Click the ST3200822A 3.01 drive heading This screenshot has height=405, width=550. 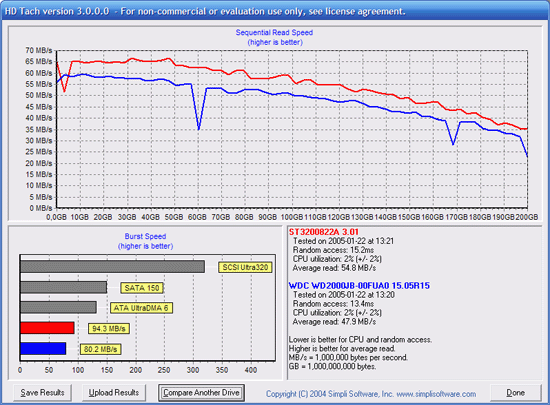pyautogui.click(x=323, y=232)
